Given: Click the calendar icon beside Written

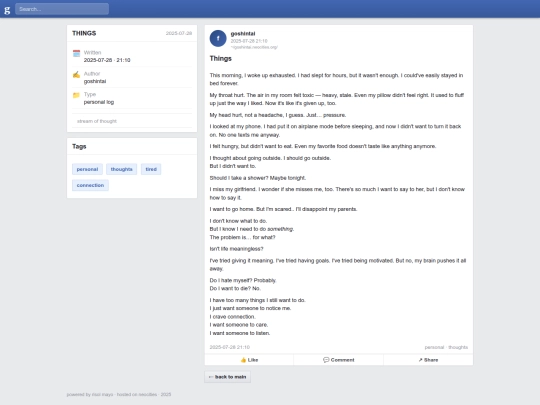Looking at the screenshot, I should coord(76,53).
